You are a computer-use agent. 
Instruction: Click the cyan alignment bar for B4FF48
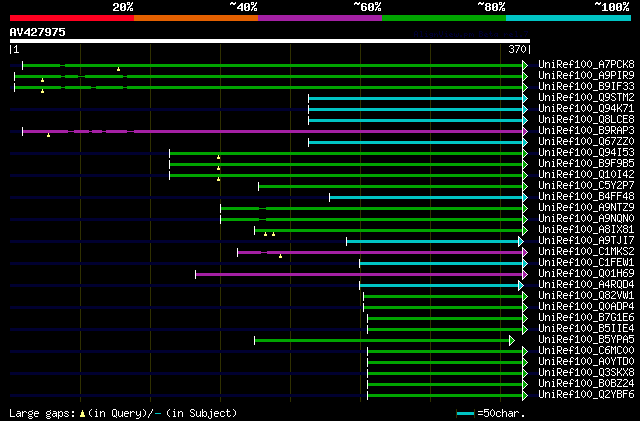(426, 198)
